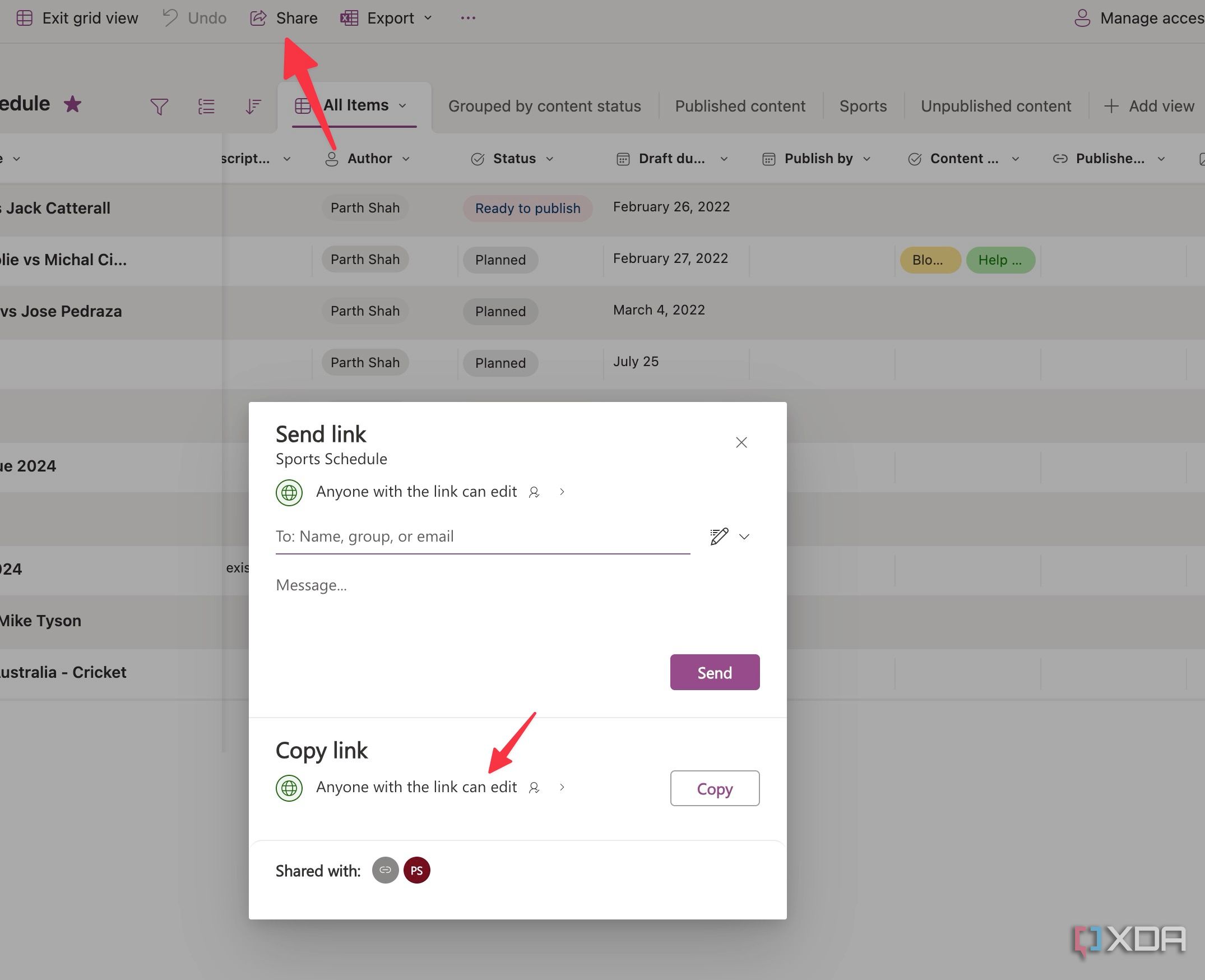Click the Send button in the dialog
This screenshot has height=980, width=1205.
pyautogui.click(x=715, y=672)
